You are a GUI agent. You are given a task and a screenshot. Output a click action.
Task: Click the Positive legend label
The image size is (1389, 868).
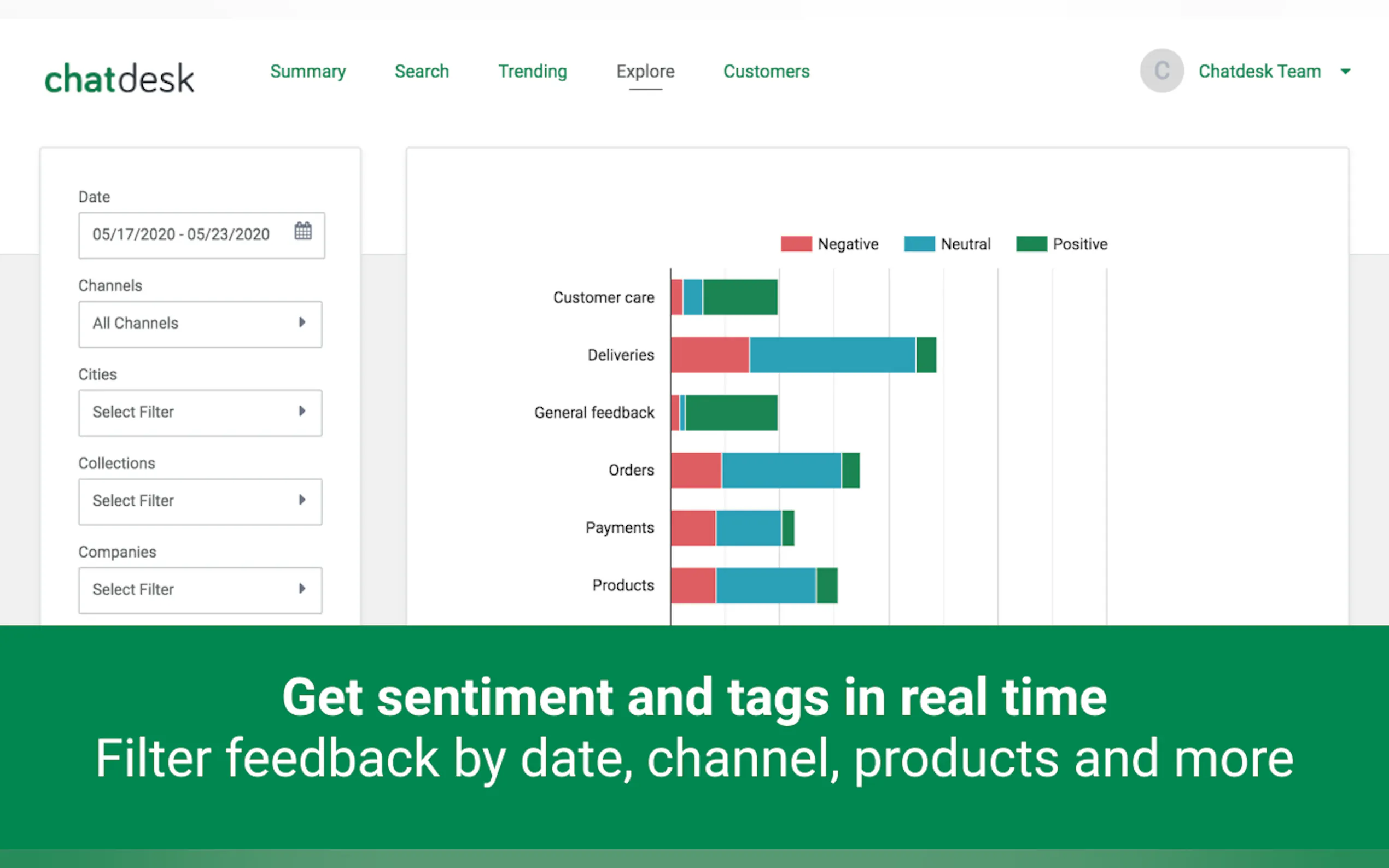point(1080,244)
